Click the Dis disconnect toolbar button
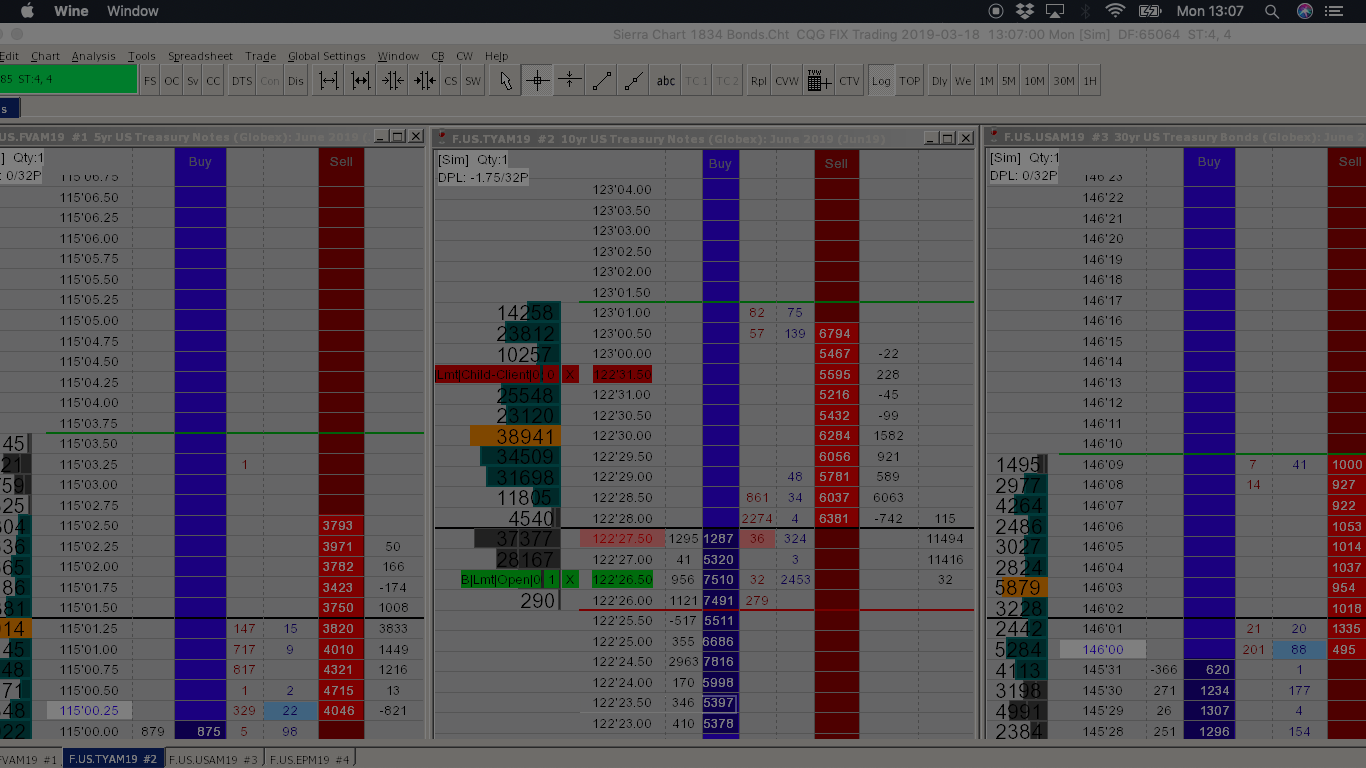 pos(296,81)
